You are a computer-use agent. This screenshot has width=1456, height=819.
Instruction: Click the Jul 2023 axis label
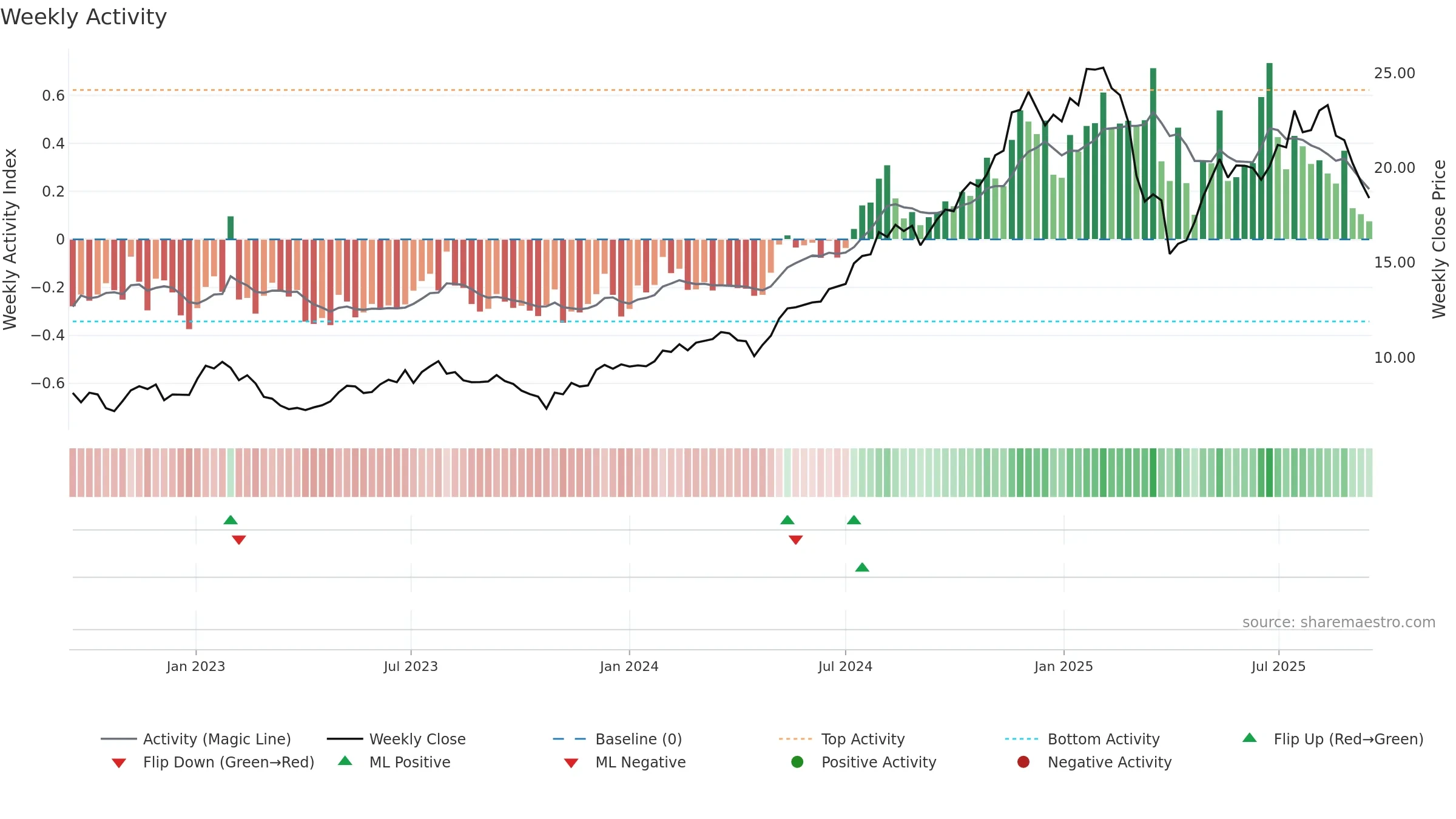[411, 667]
